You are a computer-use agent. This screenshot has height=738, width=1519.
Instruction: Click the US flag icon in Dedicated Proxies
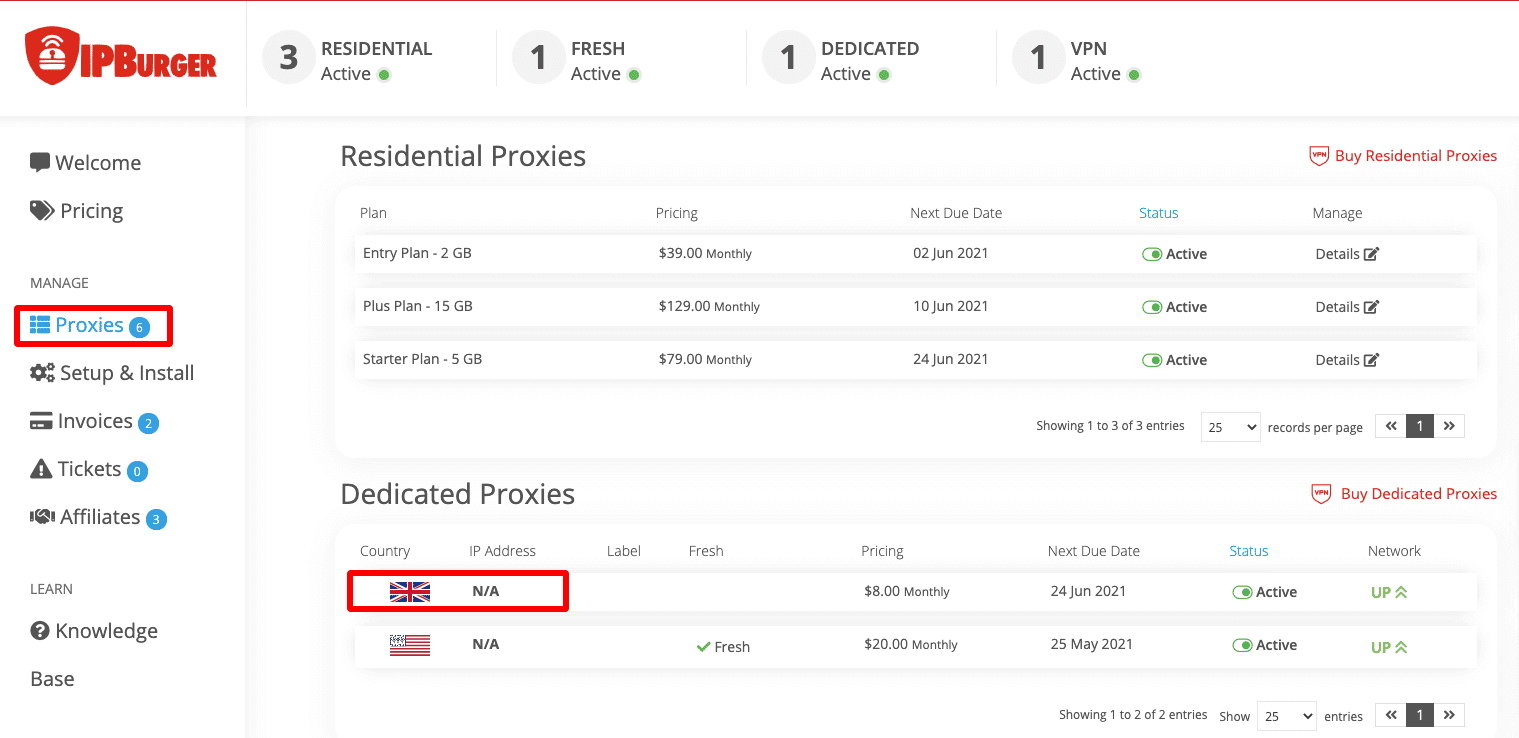coord(409,645)
